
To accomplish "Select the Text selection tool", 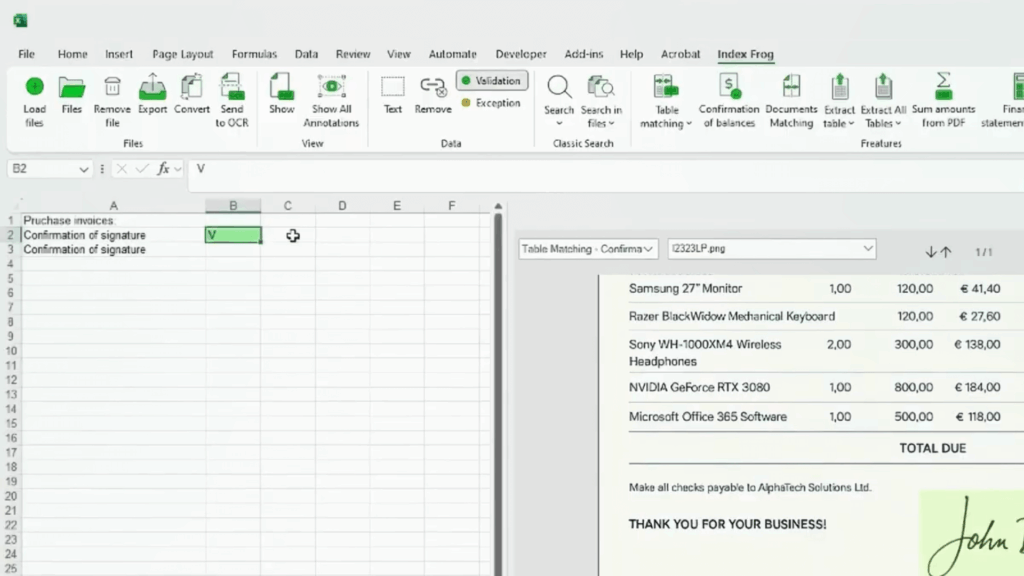I will 392,86.
